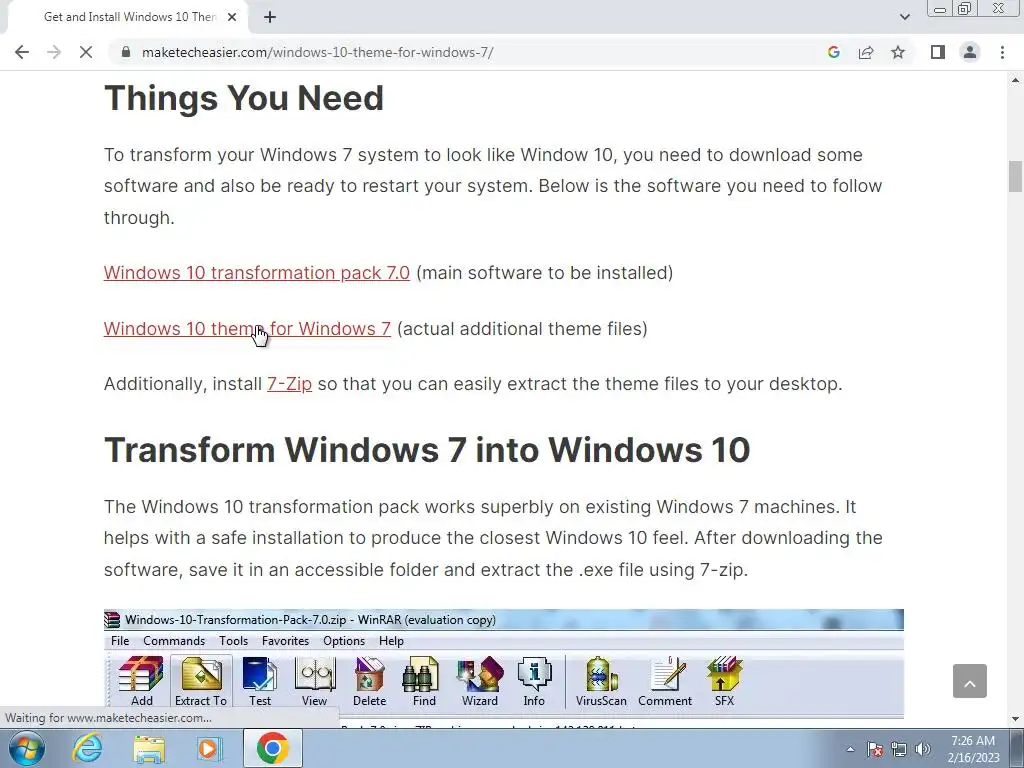The width and height of the screenshot is (1024, 768).
Task: Open Google search icon in address bar
Action: point(833,52)
